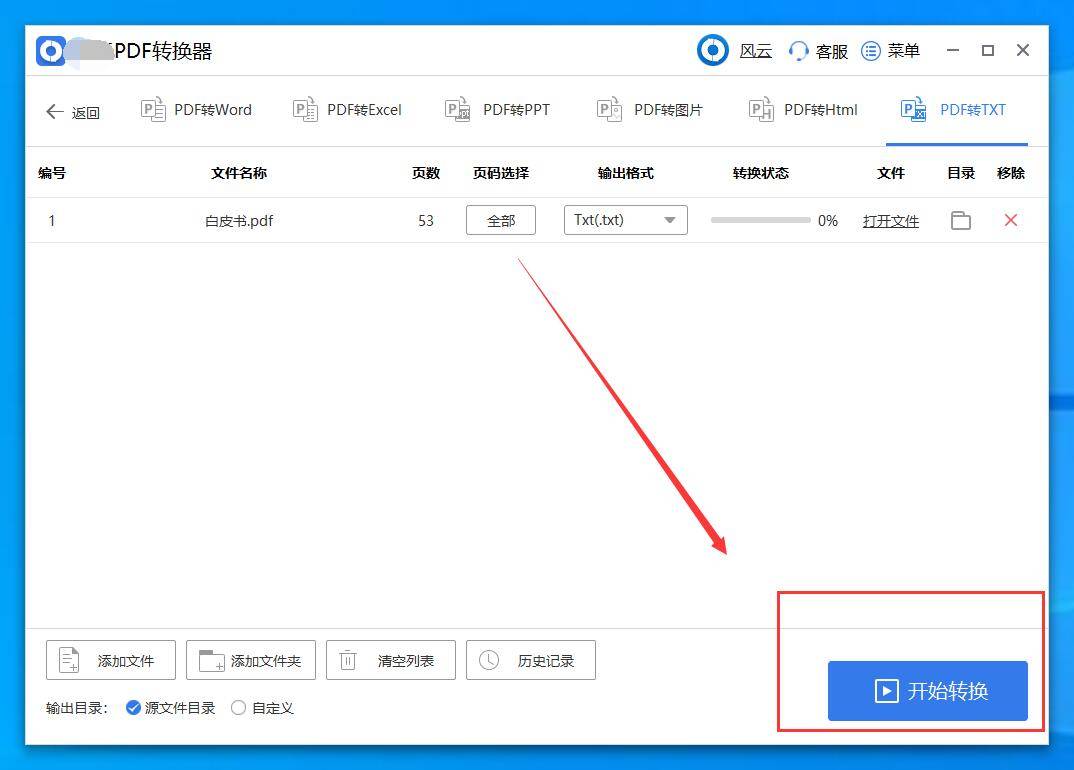1074x770 pixels.
Task: Click the 清空列表 trash icon
Action: [x=348, y=660]
